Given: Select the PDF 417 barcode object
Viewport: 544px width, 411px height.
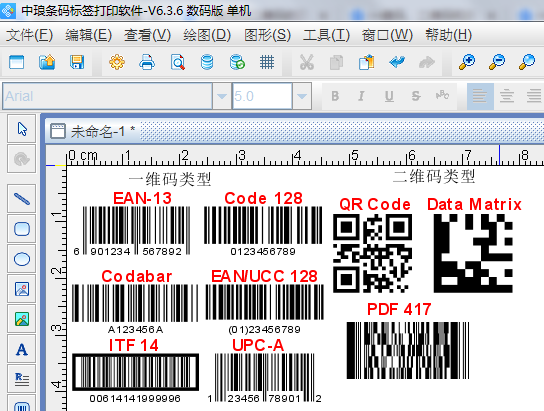Looking at the screenshot, I should (408, 350).
